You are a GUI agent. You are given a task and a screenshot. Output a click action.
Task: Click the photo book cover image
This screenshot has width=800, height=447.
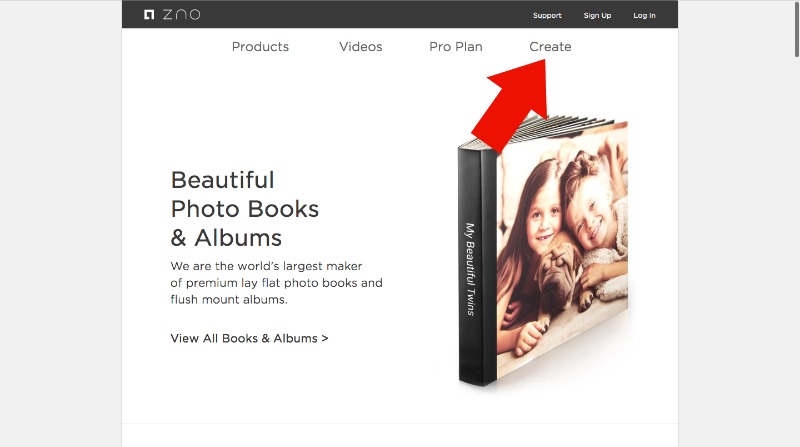tap(562, 250)
